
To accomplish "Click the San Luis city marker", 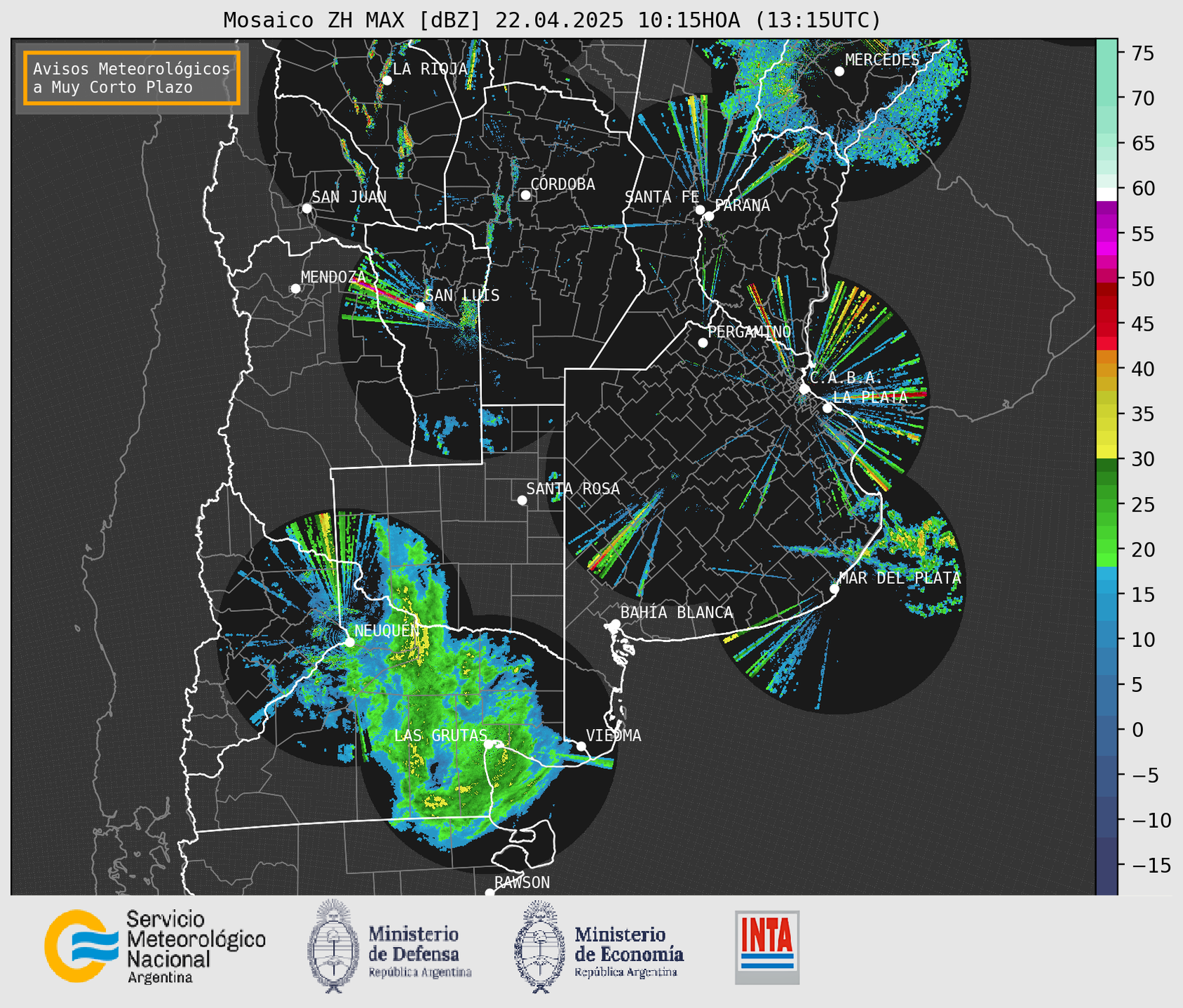I will click(x=420, y=306).
